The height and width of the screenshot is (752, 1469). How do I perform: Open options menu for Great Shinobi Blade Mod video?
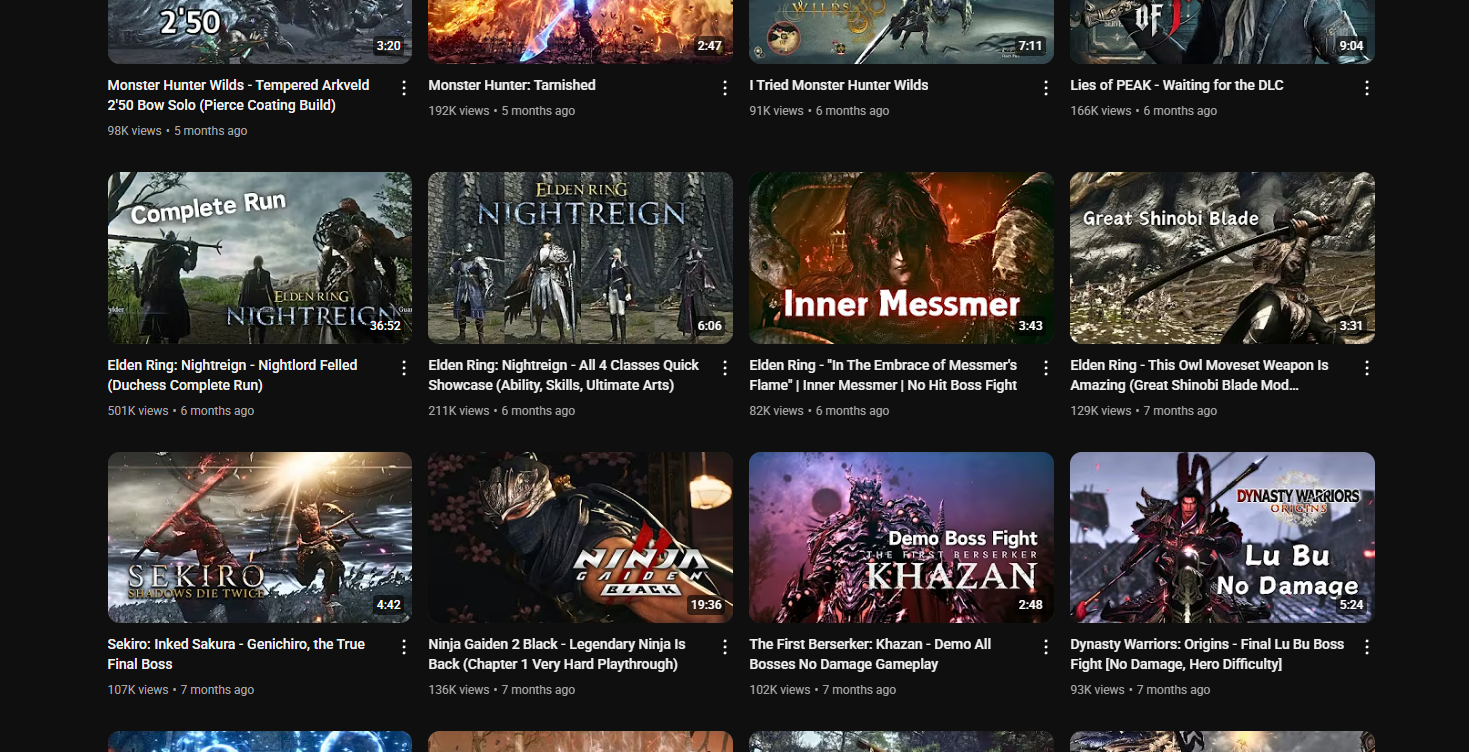coord(1367,368)
